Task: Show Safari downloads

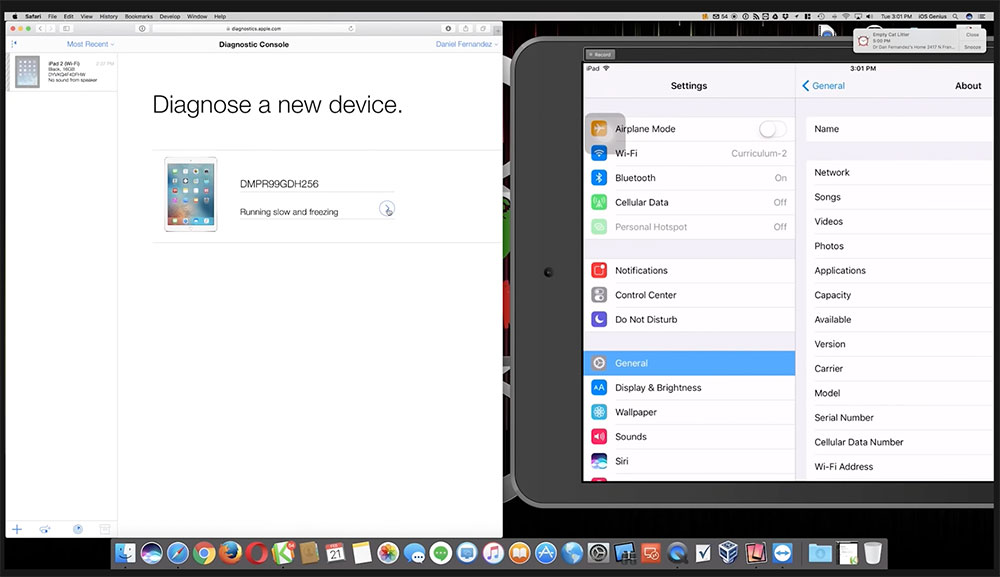Action: click(x=448, y=29)
